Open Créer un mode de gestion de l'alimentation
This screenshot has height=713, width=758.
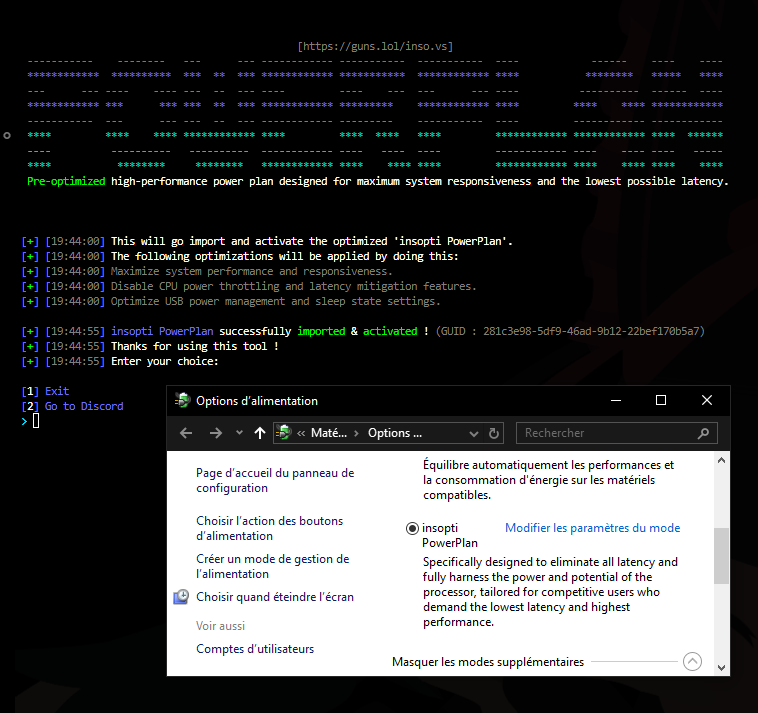click(273, 567)
